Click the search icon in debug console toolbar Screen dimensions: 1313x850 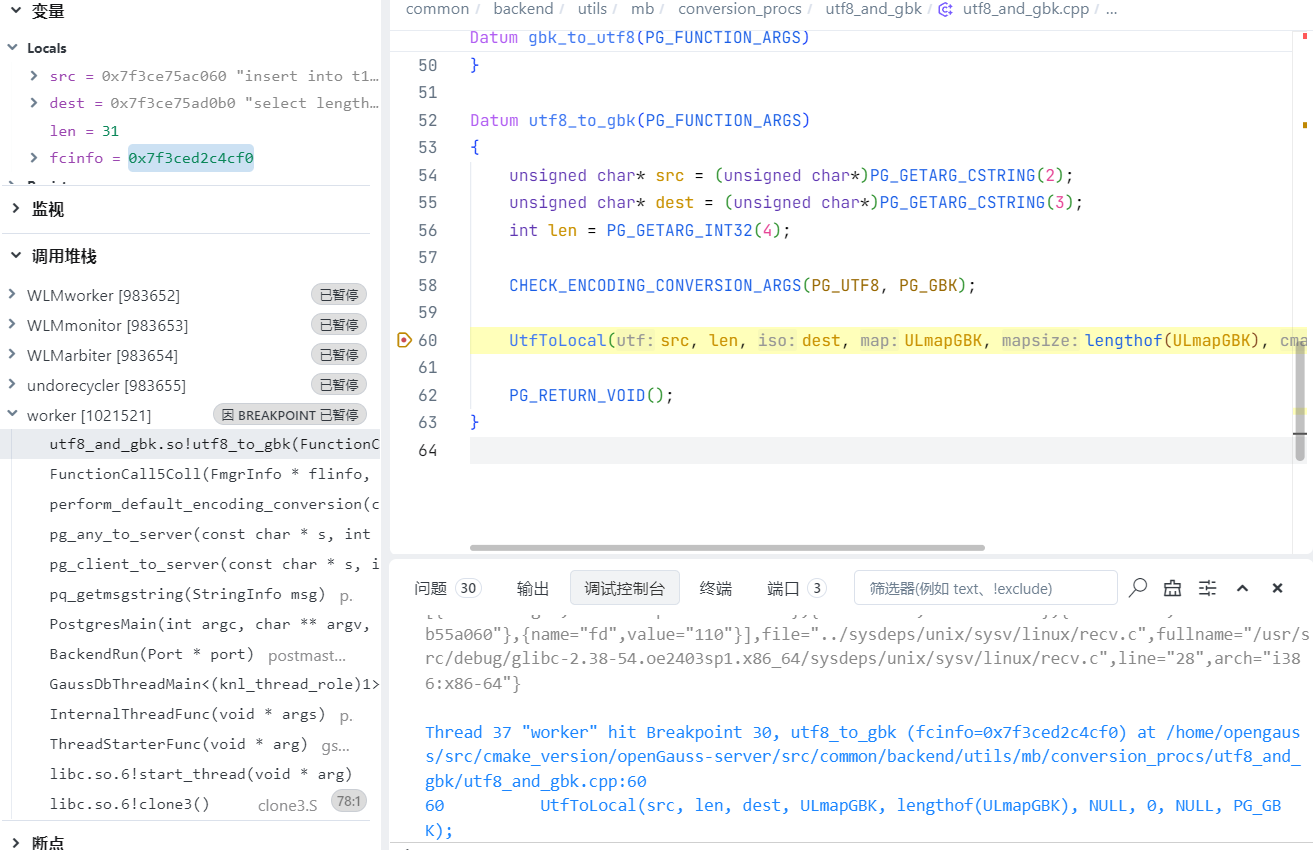click(x=1138, y=588)
